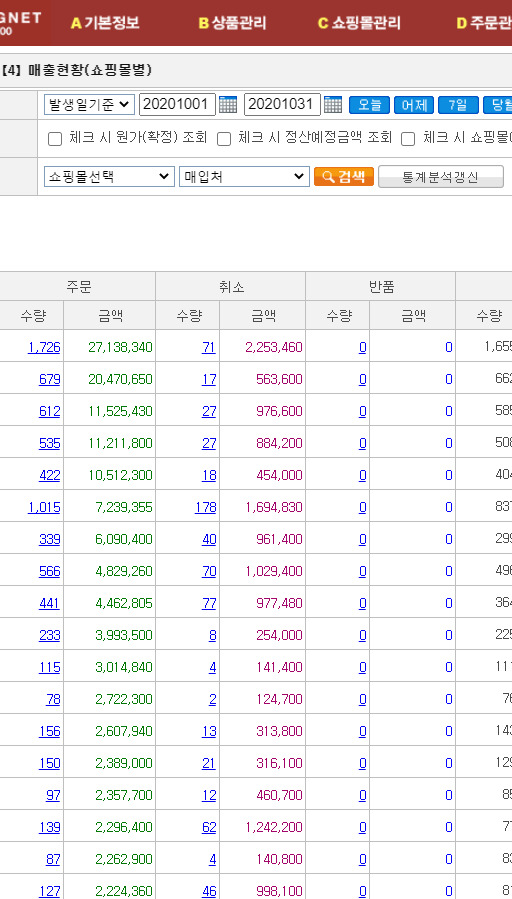Select cancel amount 1,694,830
Image resolution: width=512 pixels, height=899 pixels.
(273, 508)
